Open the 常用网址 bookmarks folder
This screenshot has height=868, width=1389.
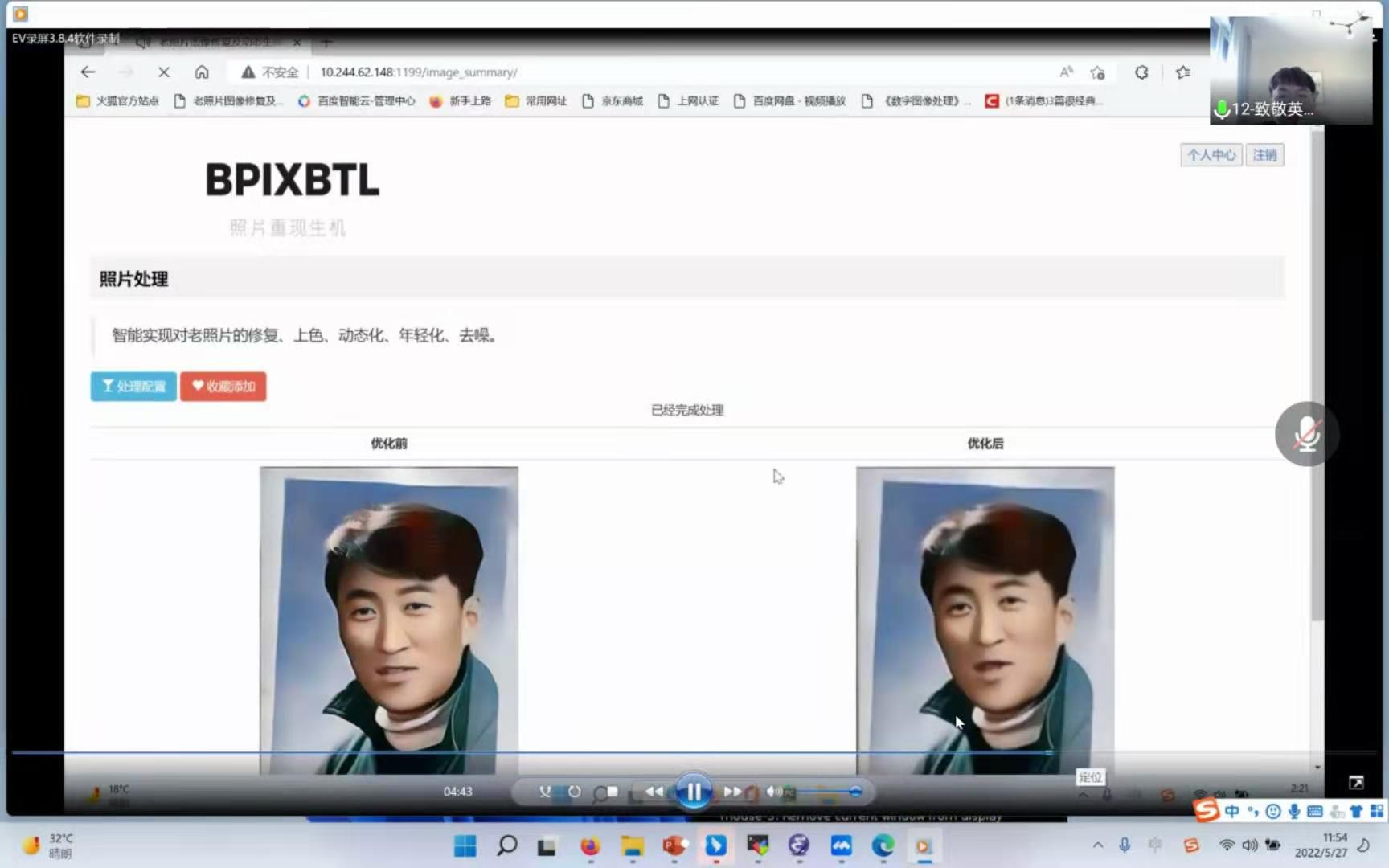click(536, 101)
